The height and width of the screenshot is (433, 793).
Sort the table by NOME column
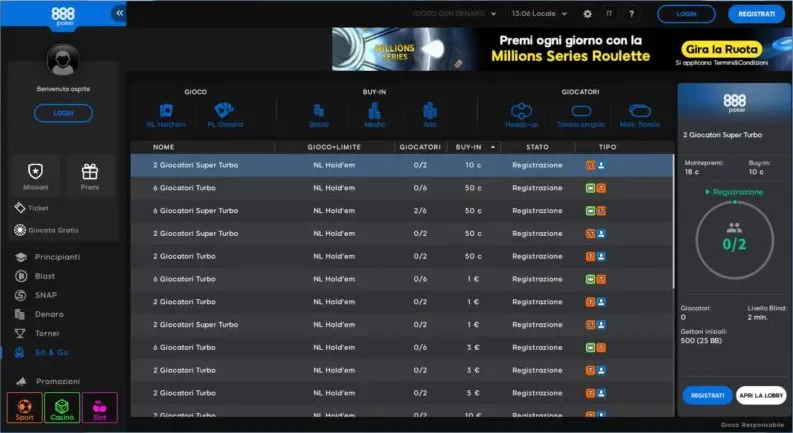[163, 147]
